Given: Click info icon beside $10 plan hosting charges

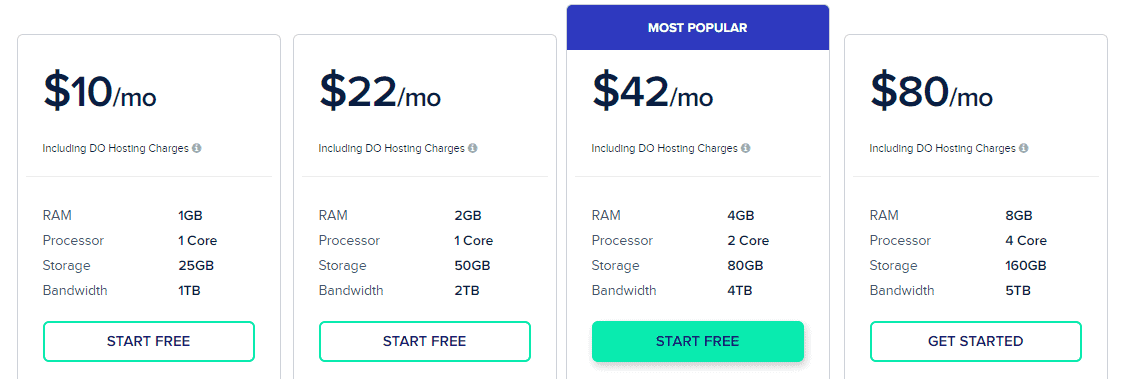Looking at the screenshot, I should (197, 149).
